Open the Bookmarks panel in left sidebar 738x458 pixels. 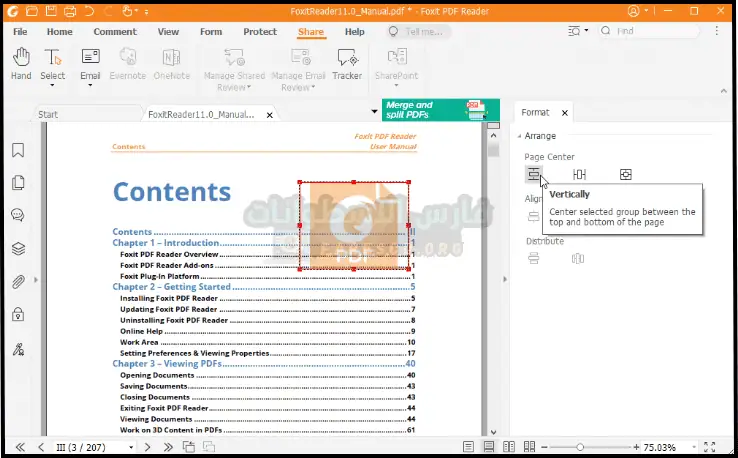point(18,151)
